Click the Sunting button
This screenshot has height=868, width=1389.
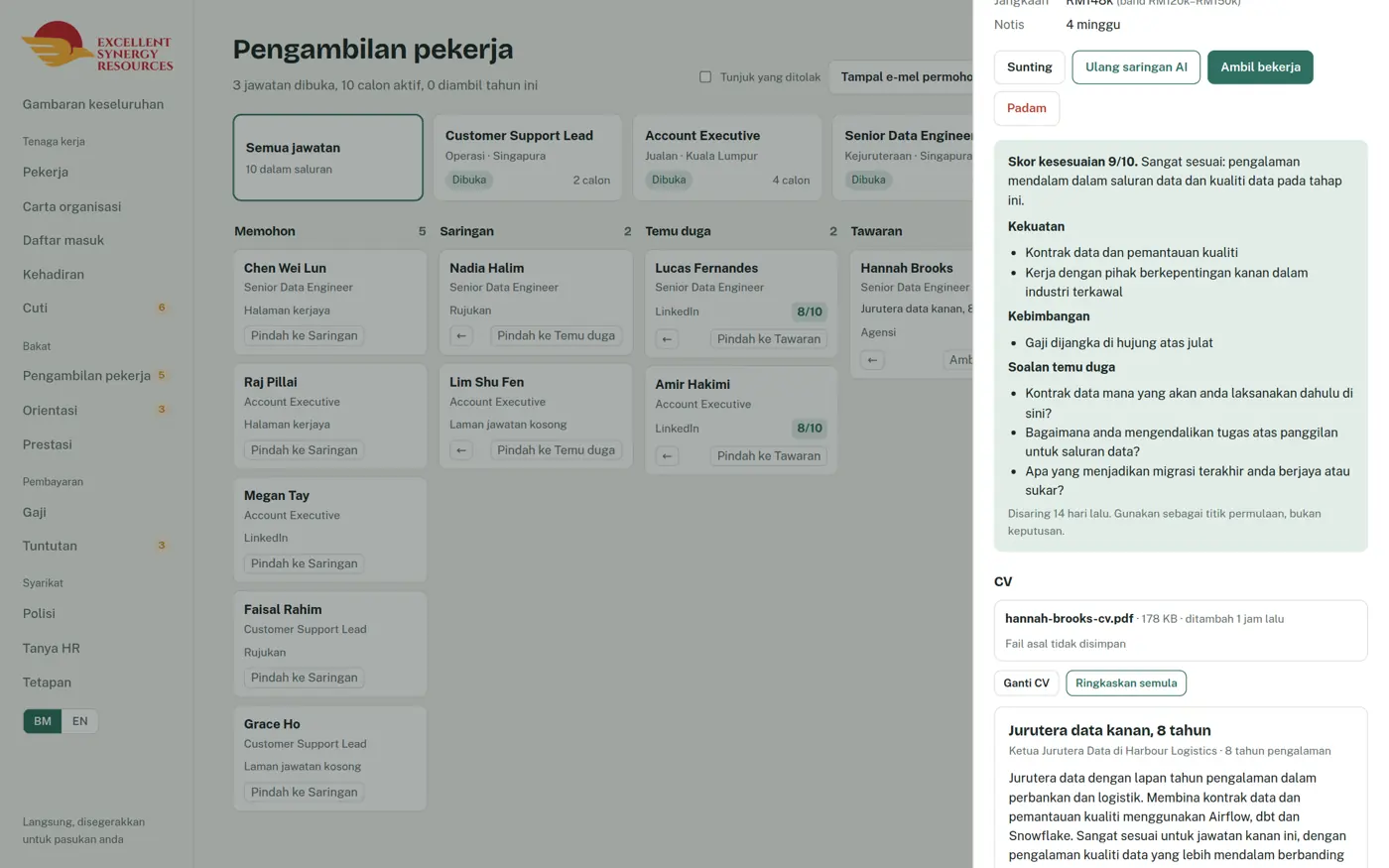pyautogui.click(x=1029, y=67)
